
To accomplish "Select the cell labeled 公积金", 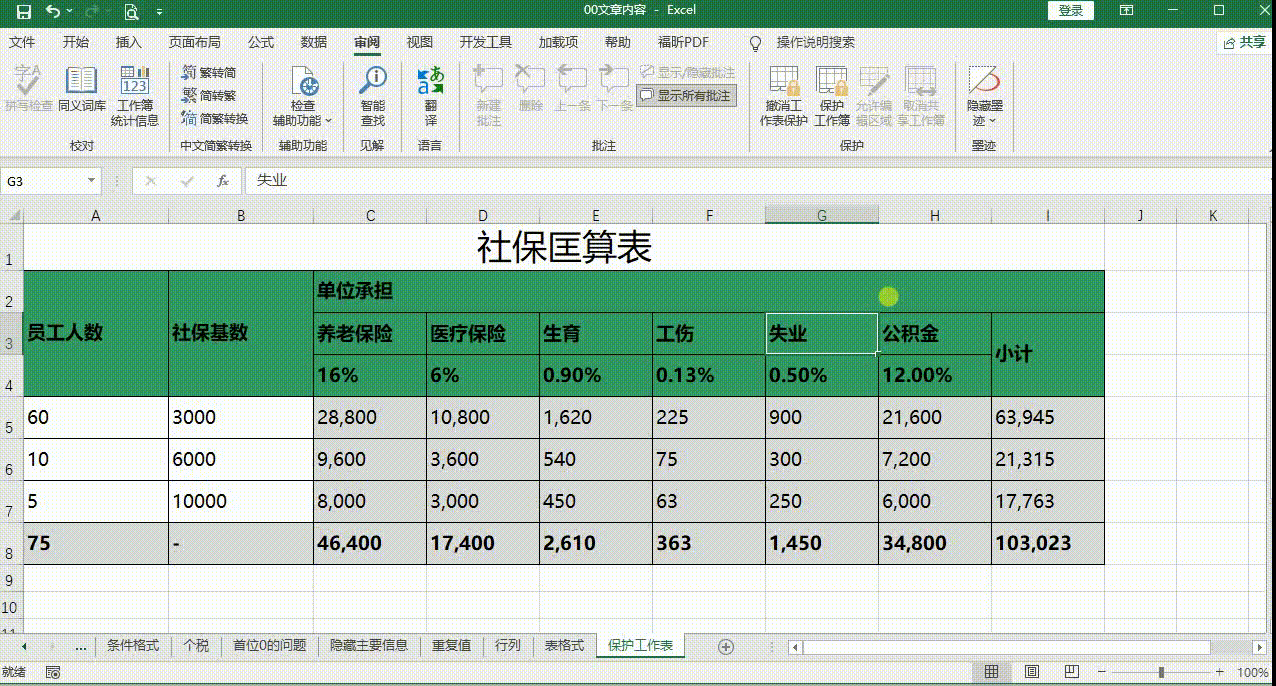I will (935, 333).
